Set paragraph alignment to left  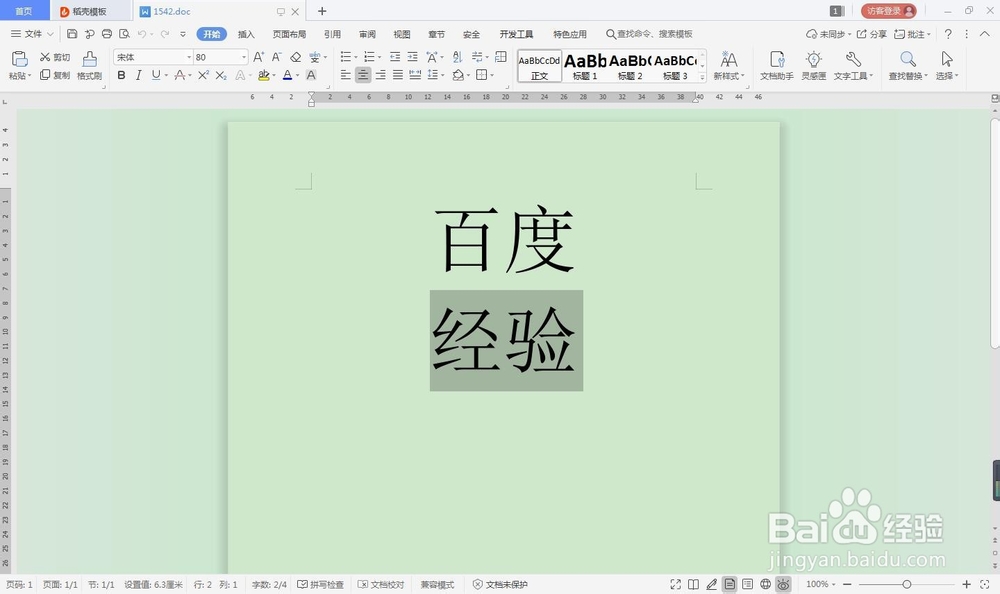click(x=346, y=75)
